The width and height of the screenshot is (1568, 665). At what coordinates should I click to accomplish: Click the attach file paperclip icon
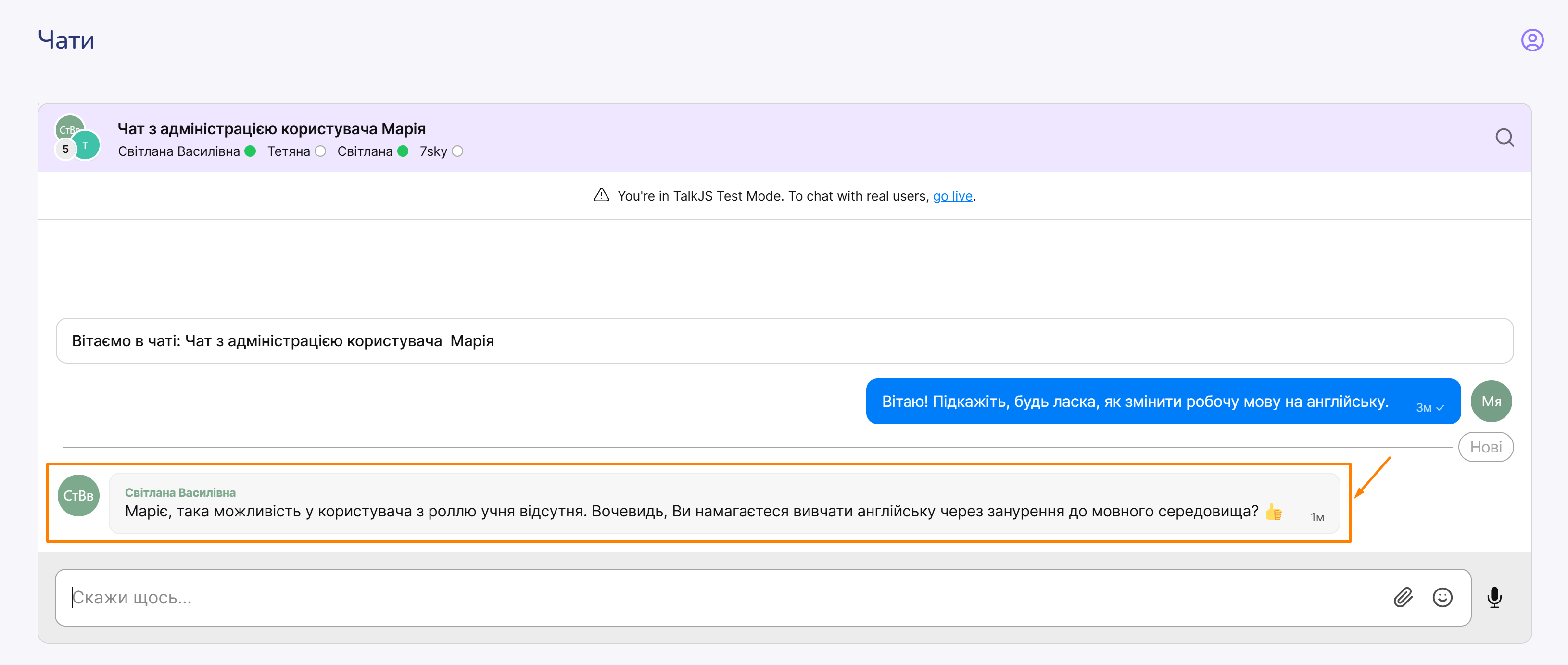(1403, 597)
